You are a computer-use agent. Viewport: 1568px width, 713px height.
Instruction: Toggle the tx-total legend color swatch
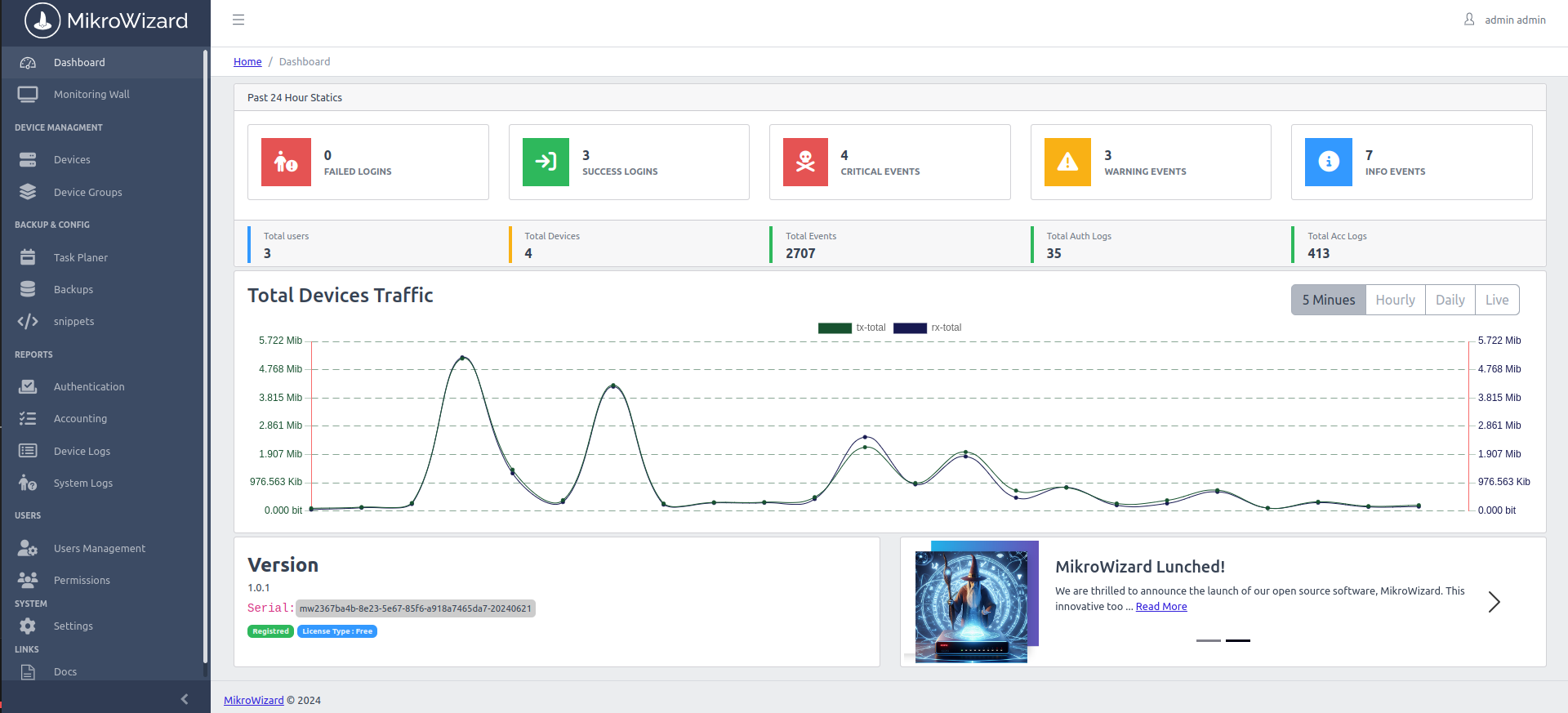click(835, 328)
